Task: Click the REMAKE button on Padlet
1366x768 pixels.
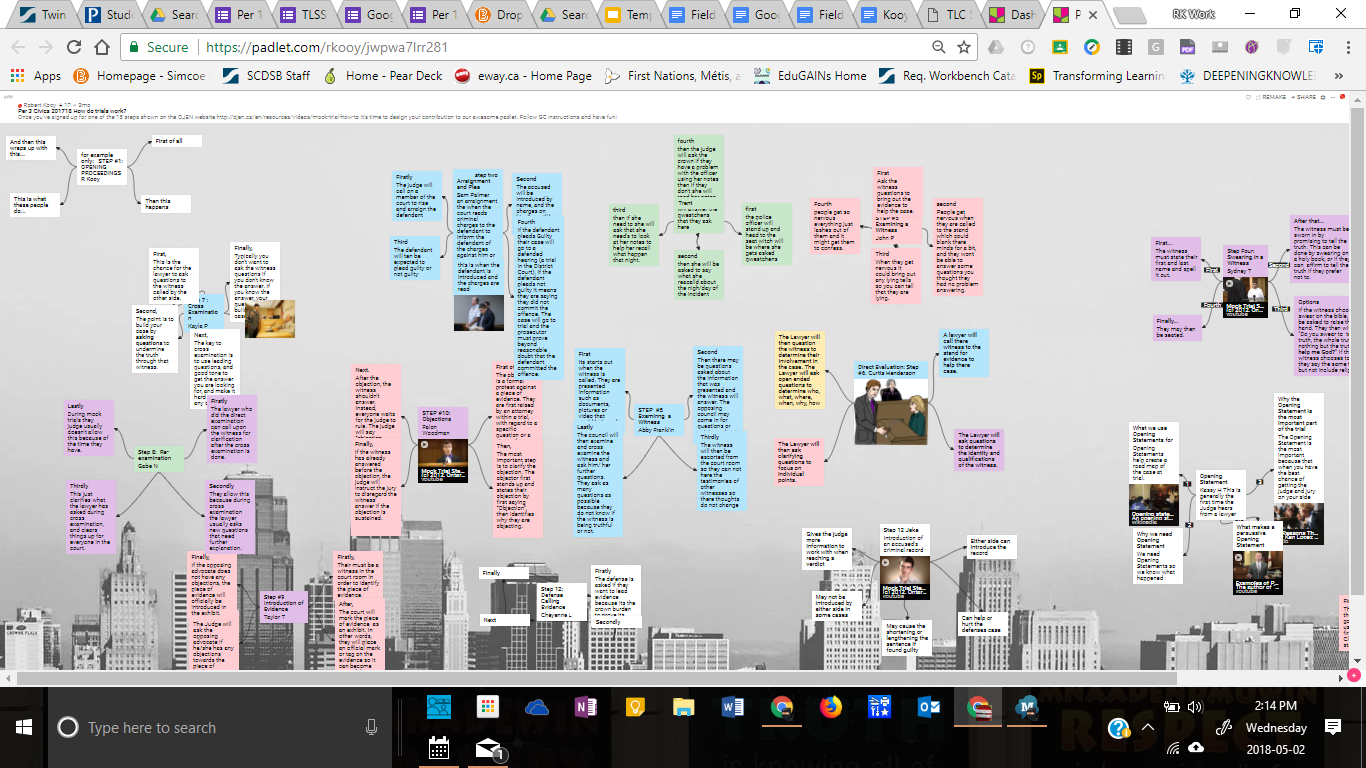Action: [1271, 97]
